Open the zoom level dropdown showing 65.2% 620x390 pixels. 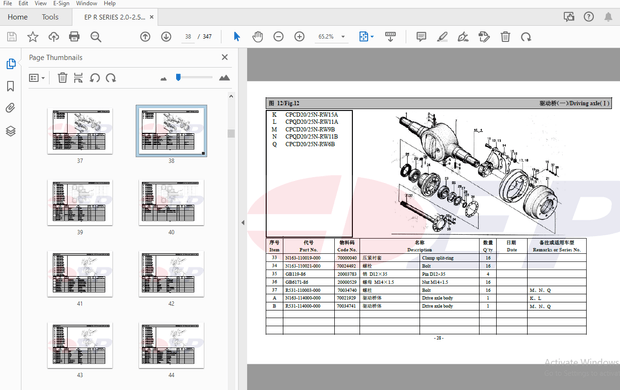[331, 37]
